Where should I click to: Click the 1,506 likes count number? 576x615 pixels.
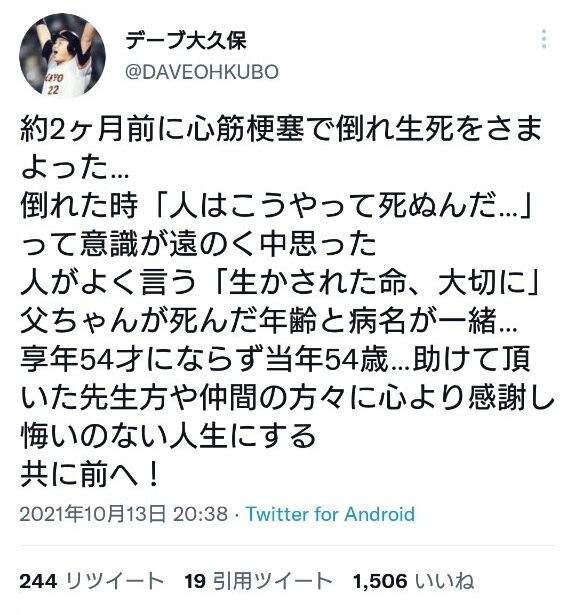pyautogui.click(x=380, y=581)
